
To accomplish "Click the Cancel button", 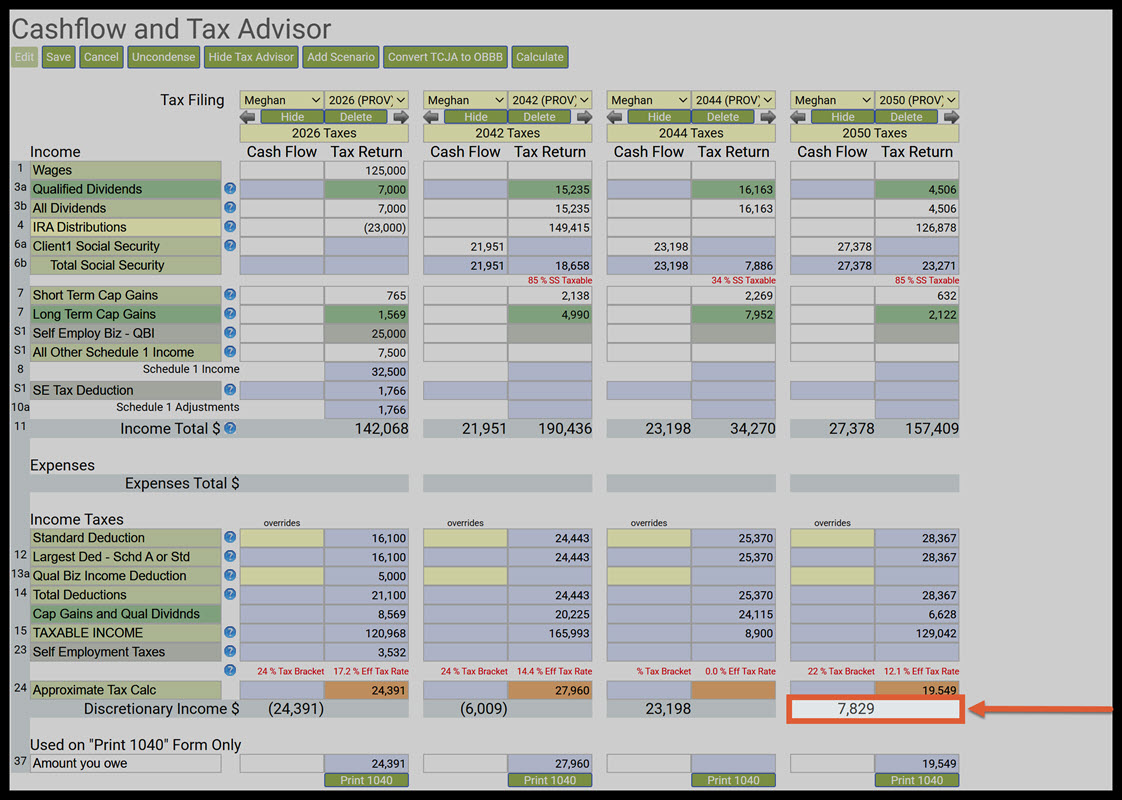I will pyautogui.click(x=101, y=57).
